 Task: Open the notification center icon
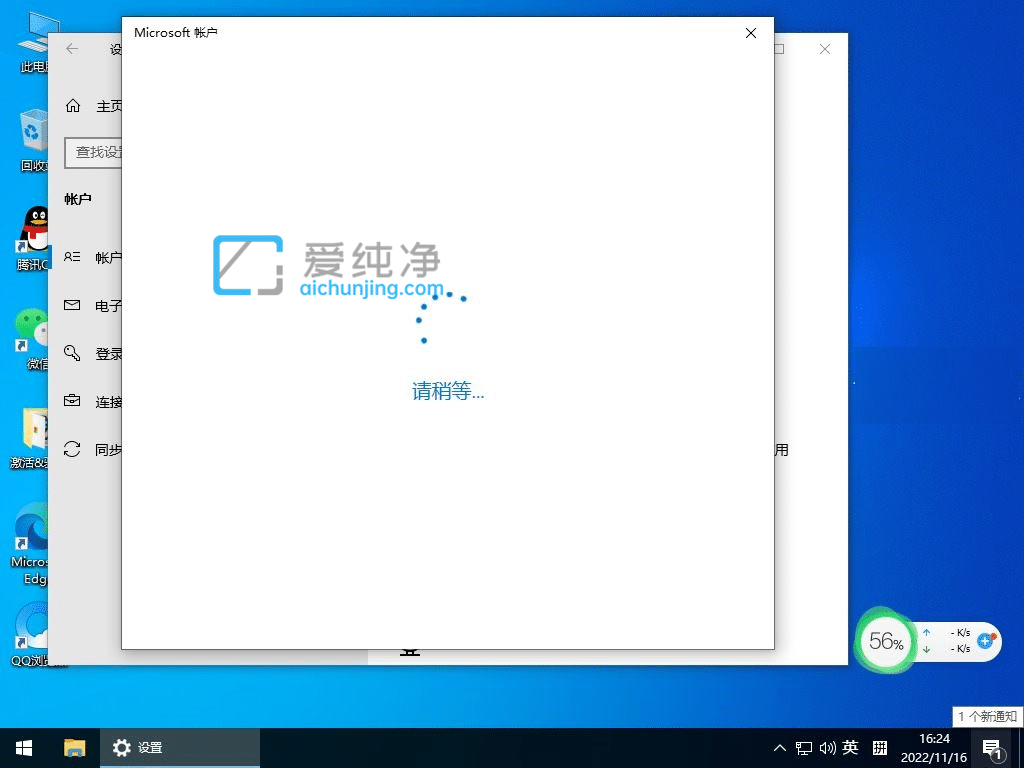tap(993, 749)
